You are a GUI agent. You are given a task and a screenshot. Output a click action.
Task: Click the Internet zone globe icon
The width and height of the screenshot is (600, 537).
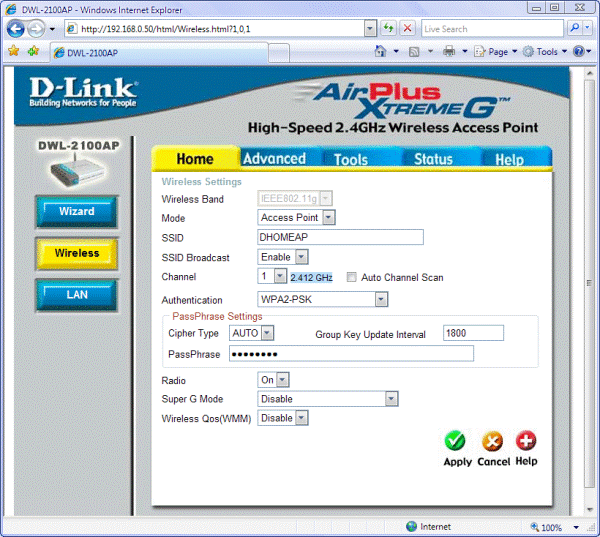pyautogui.click(x=411, y=527)
